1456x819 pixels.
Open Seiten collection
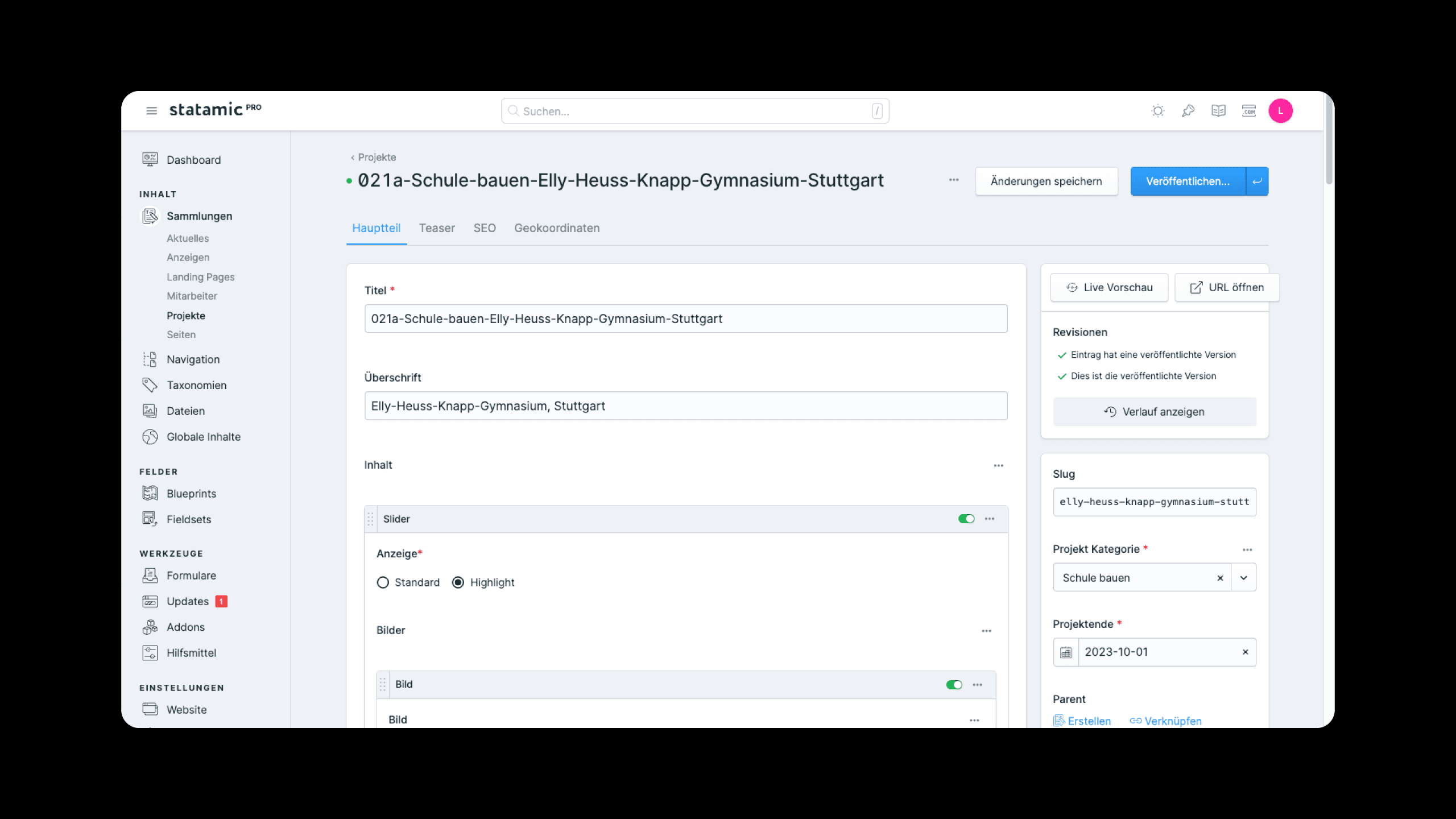(181, 334)
